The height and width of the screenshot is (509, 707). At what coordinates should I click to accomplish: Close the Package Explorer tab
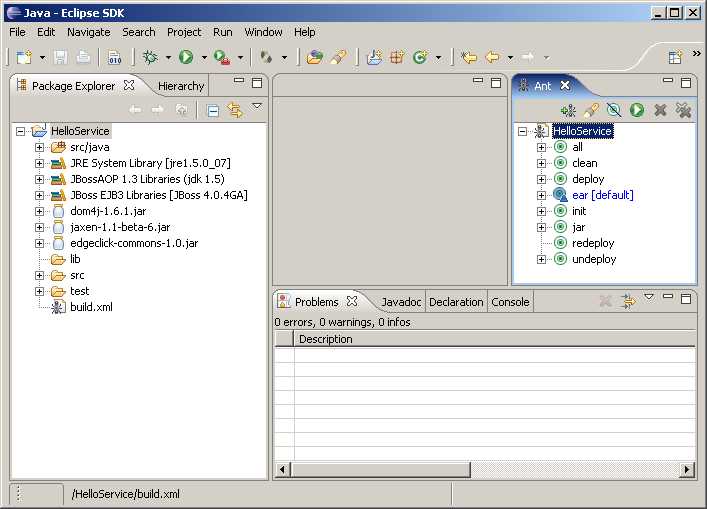(129, 85)
